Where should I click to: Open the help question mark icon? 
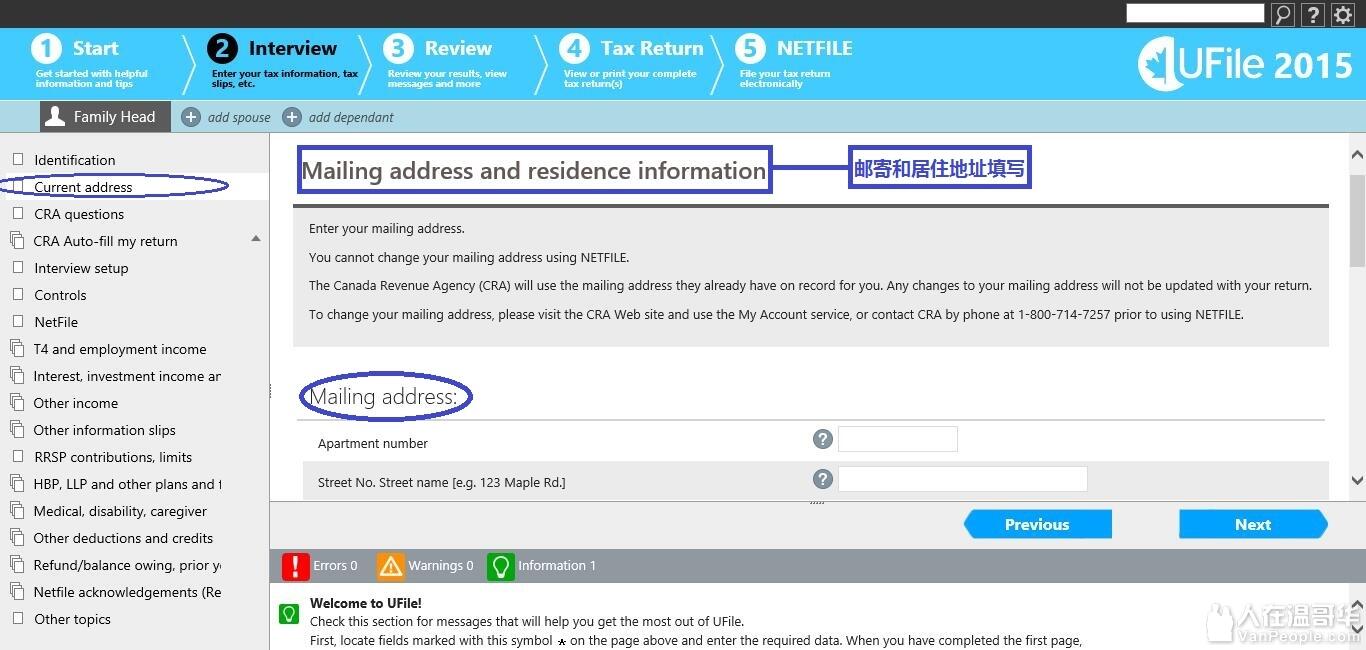tap(1312, 14)
